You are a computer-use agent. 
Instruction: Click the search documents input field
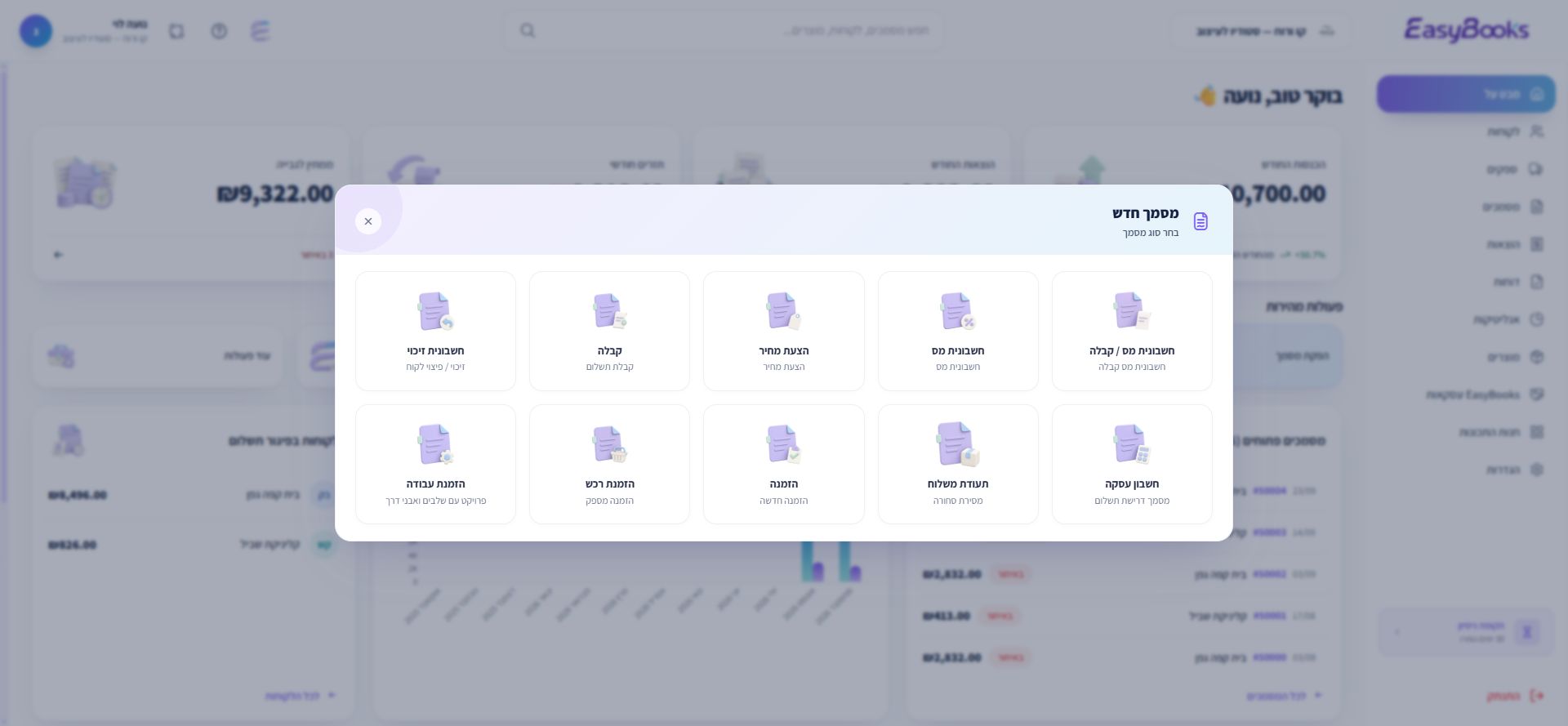tap(724, 30)
